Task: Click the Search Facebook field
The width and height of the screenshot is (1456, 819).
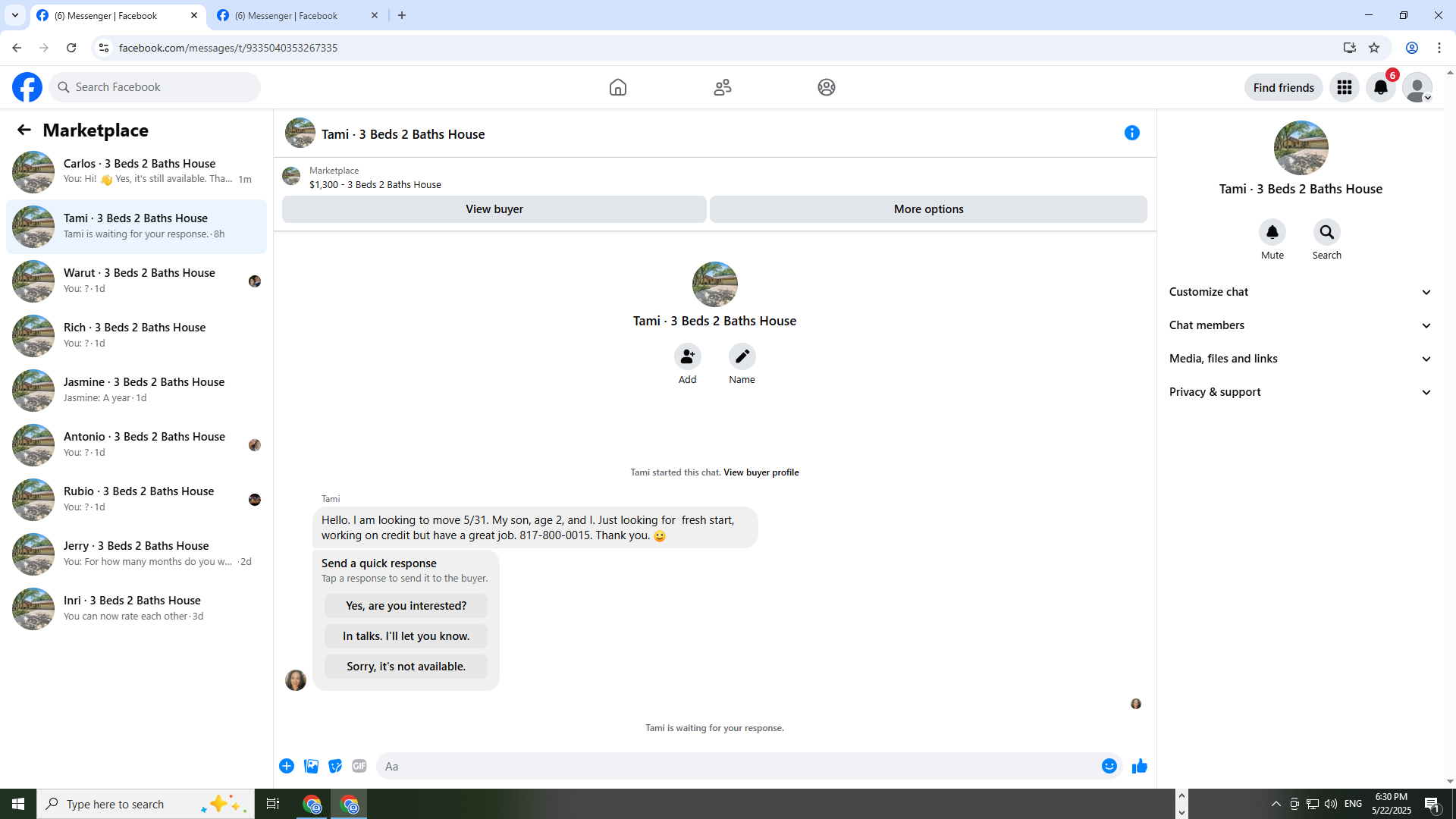Action: click(x=155, y=87)
